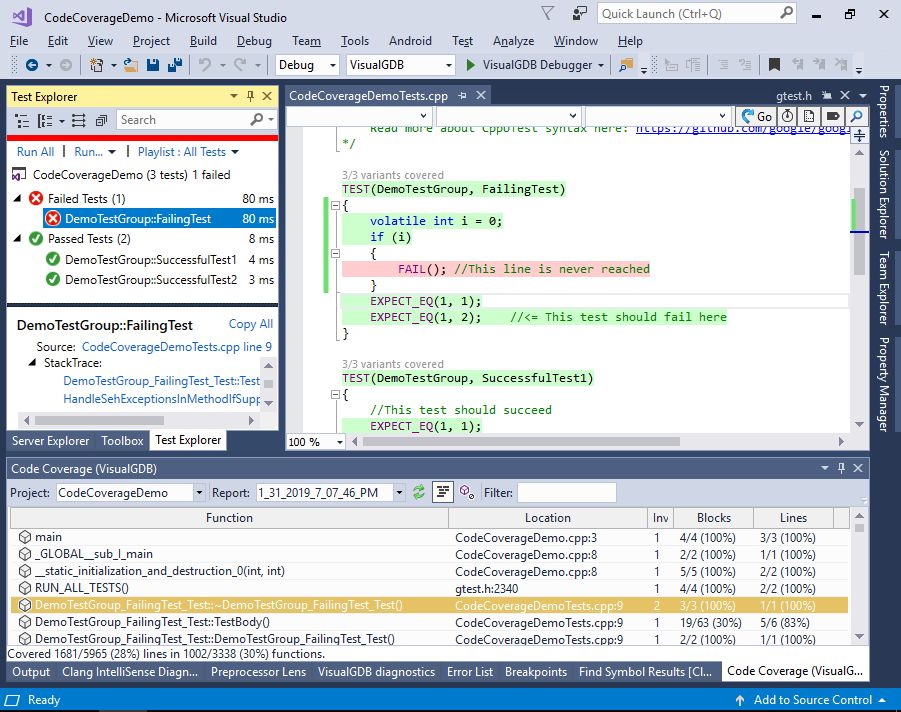Switch to the Server Explorer tab
Viewport: 901px width, 712px height.
[51, 441]
